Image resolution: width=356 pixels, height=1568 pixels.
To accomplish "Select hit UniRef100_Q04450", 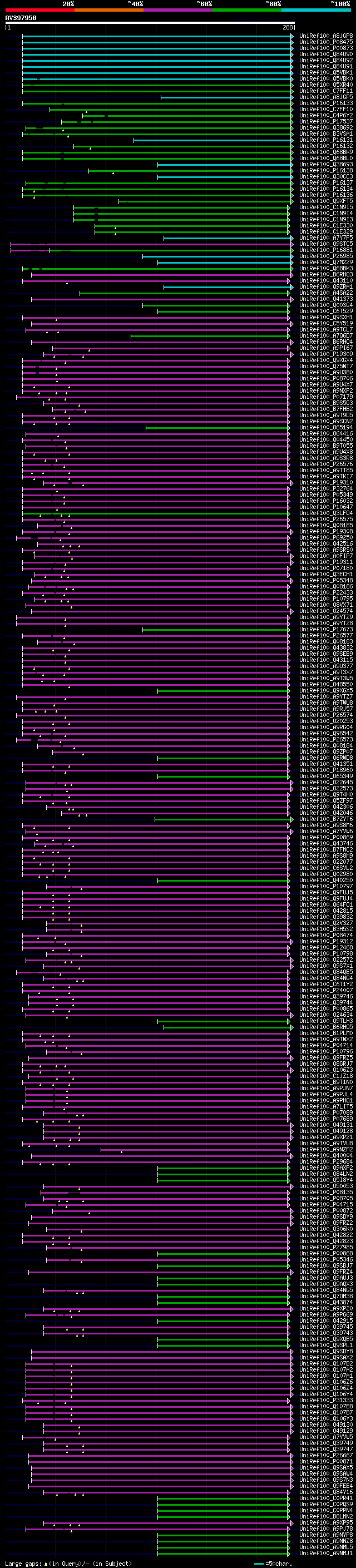I will (326, 439).
